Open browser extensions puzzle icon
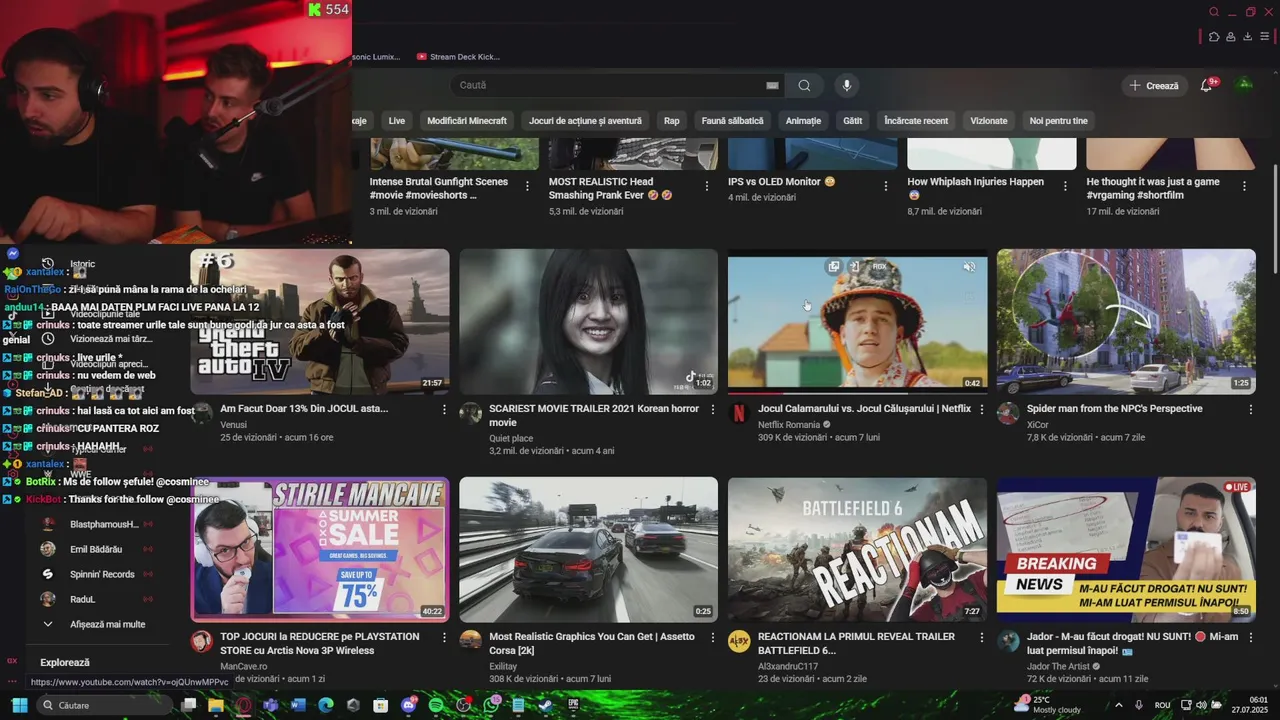Screen dimensions: 1280x720 1214,37
